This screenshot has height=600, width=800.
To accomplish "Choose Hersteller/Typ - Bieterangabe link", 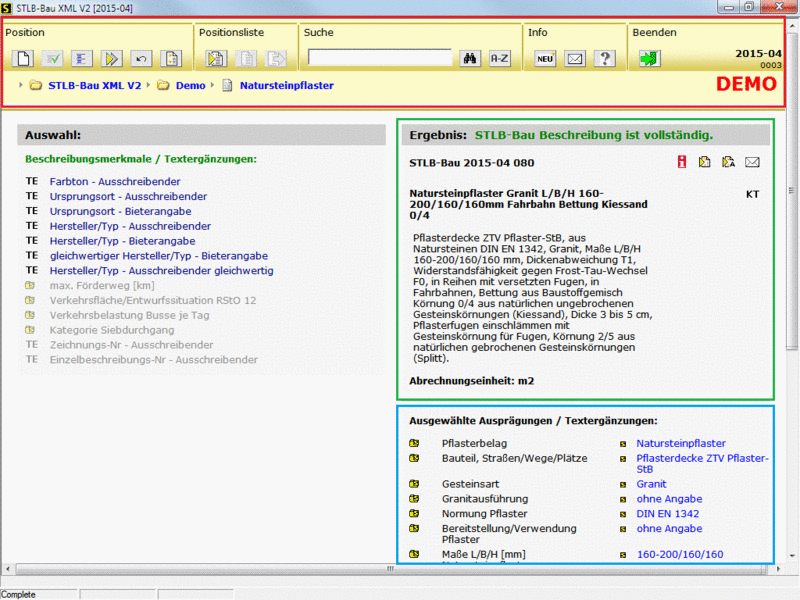I will tap(122, 240).
